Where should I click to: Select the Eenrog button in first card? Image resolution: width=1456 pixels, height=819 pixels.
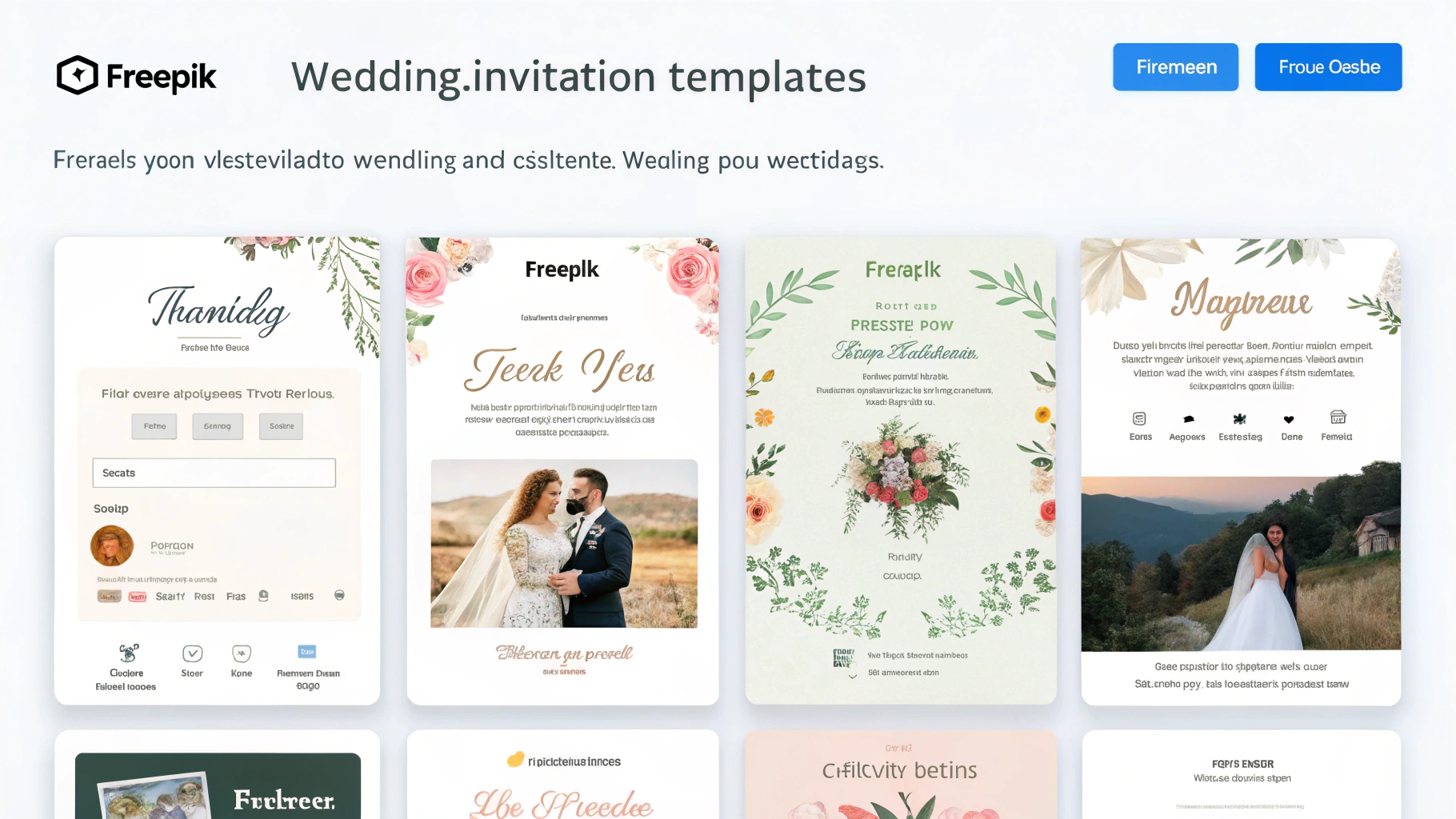tap(217, 426)
